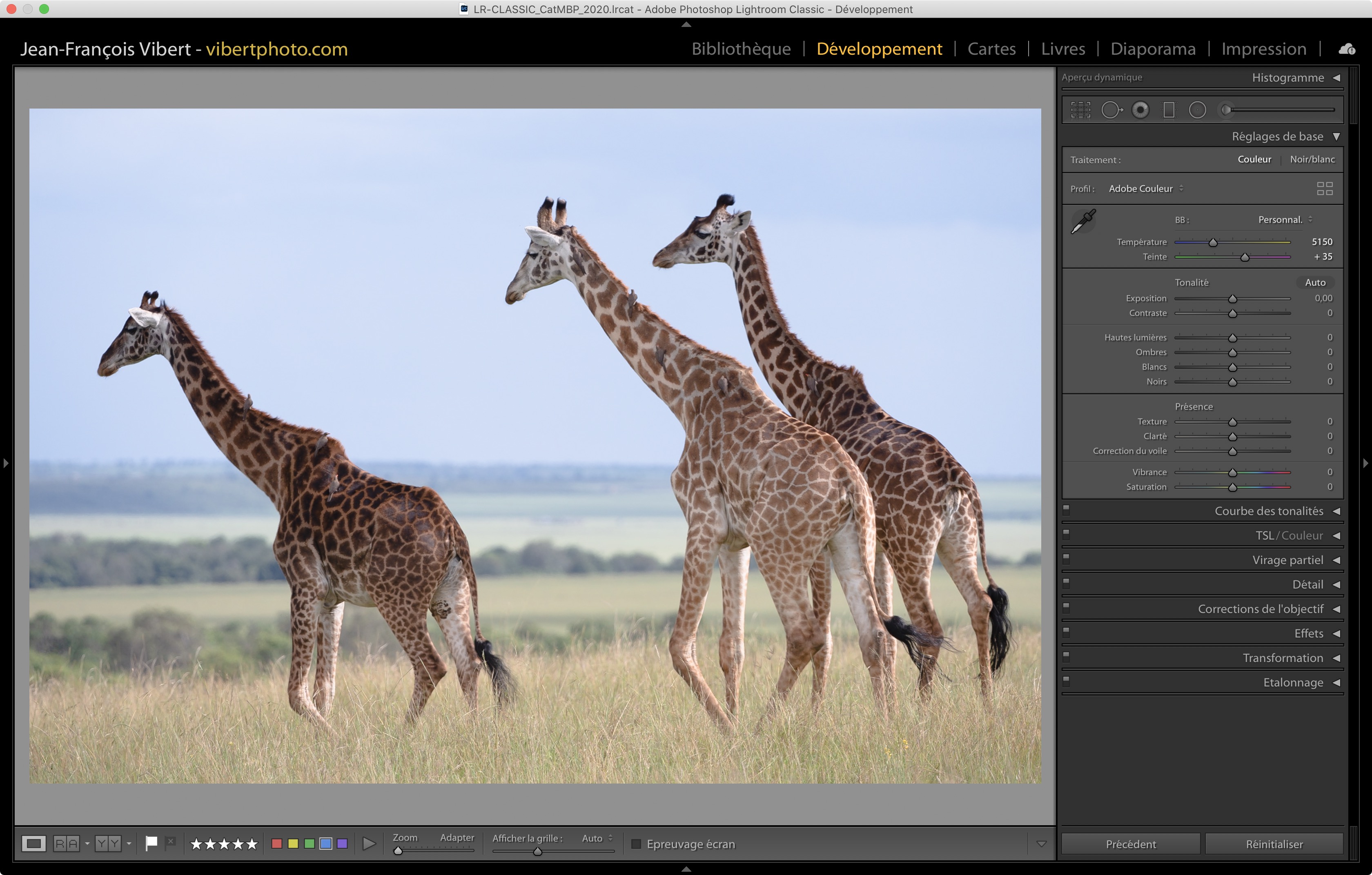Click the white pick flag icon
Screen dimensions: 1372x875
(151, 843)
